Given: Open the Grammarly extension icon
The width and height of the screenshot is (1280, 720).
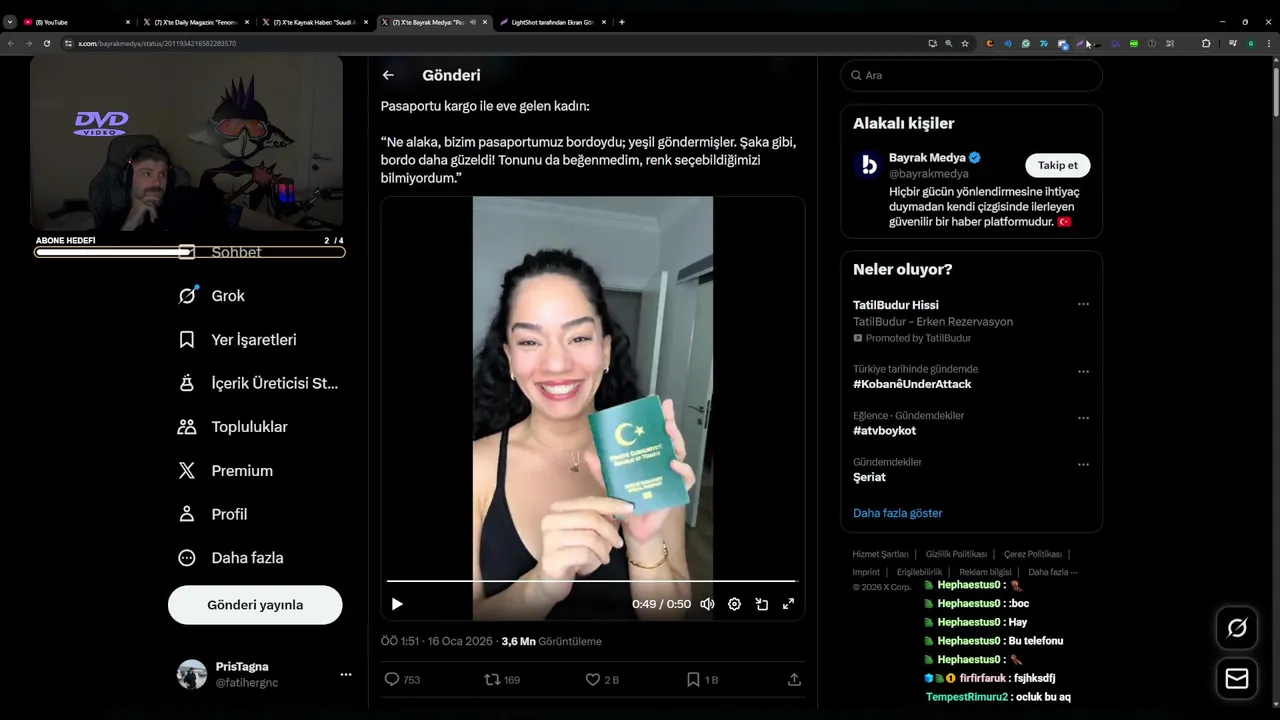Looking at the screenshot, I should tap(1026, 43).
